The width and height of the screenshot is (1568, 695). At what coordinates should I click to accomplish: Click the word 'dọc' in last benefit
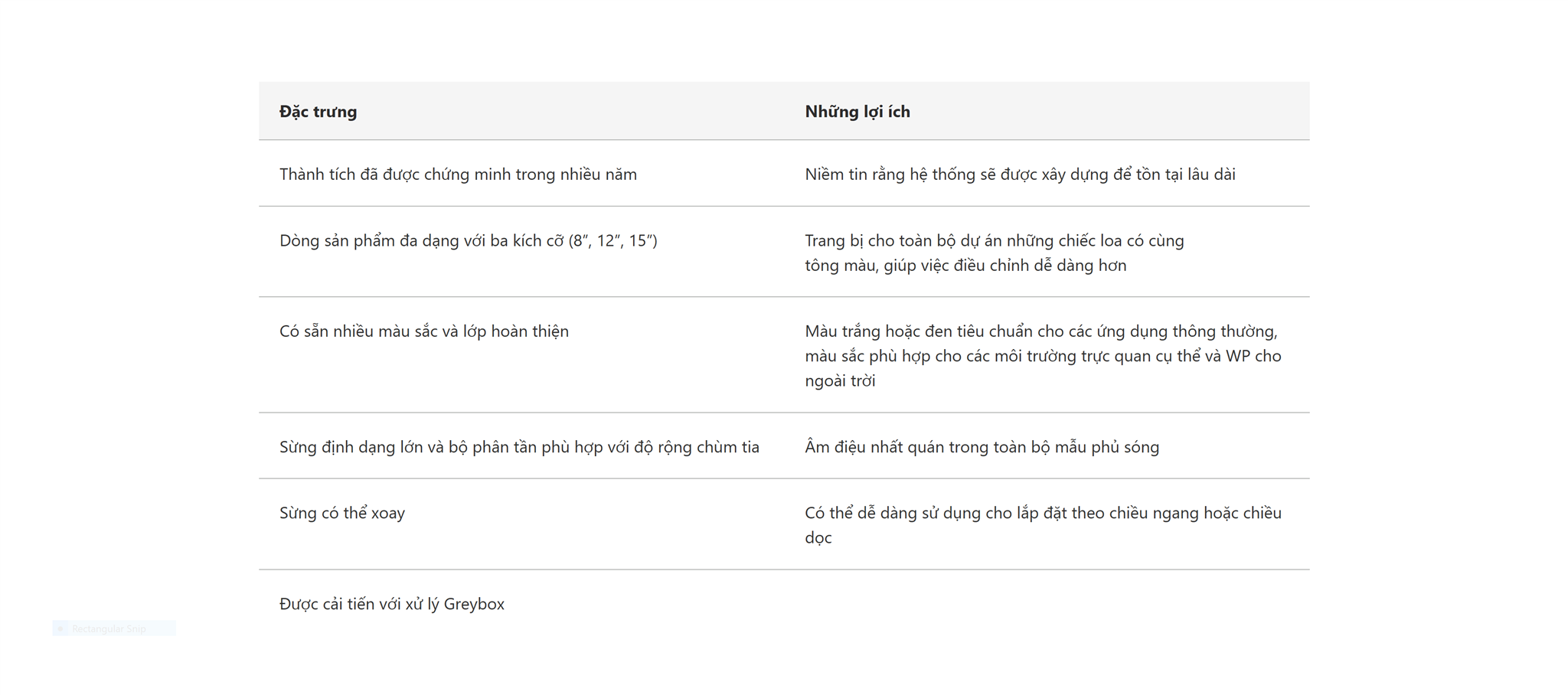818,538
